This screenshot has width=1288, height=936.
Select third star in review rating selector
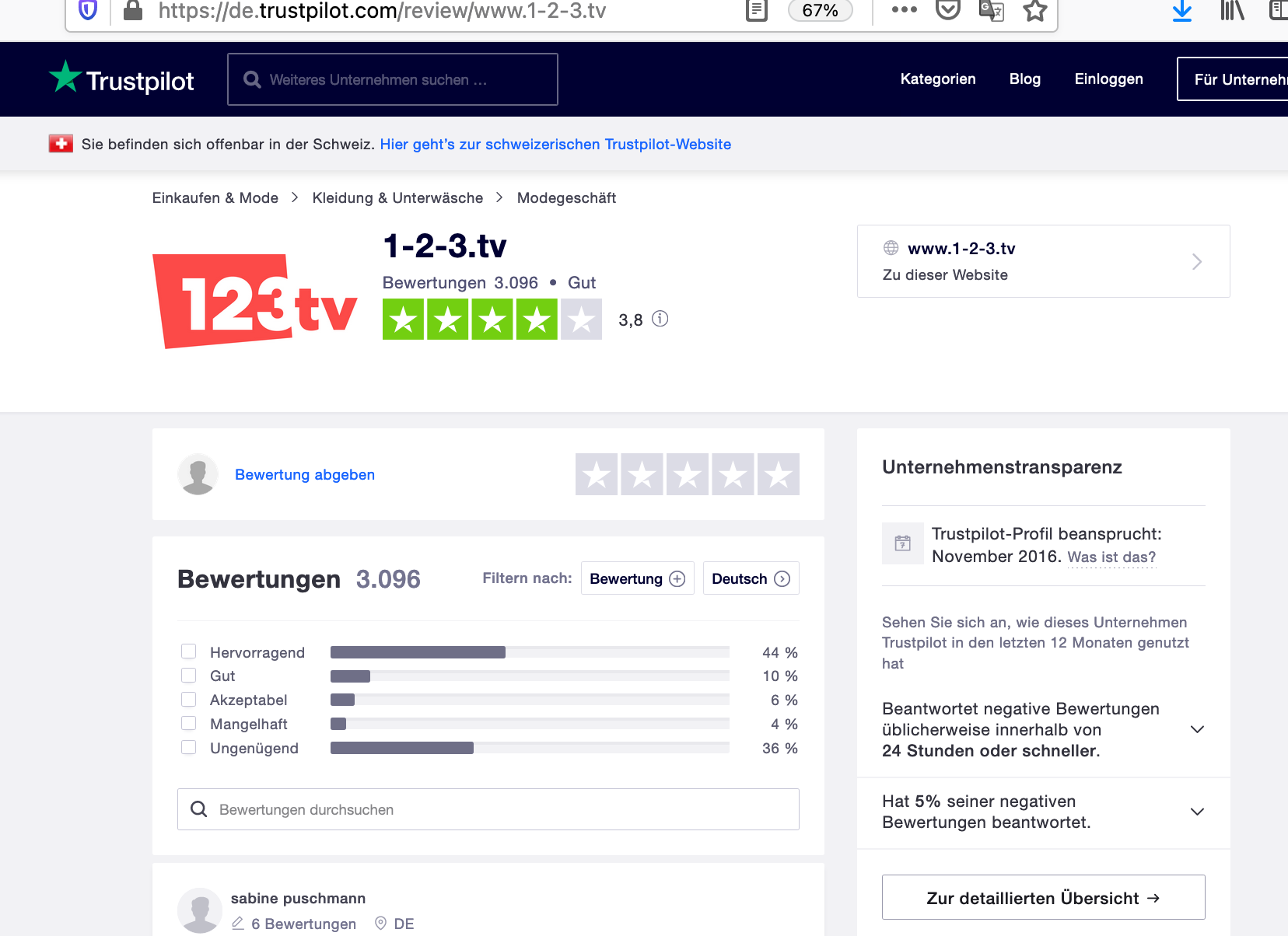click(x=688, y=474)
